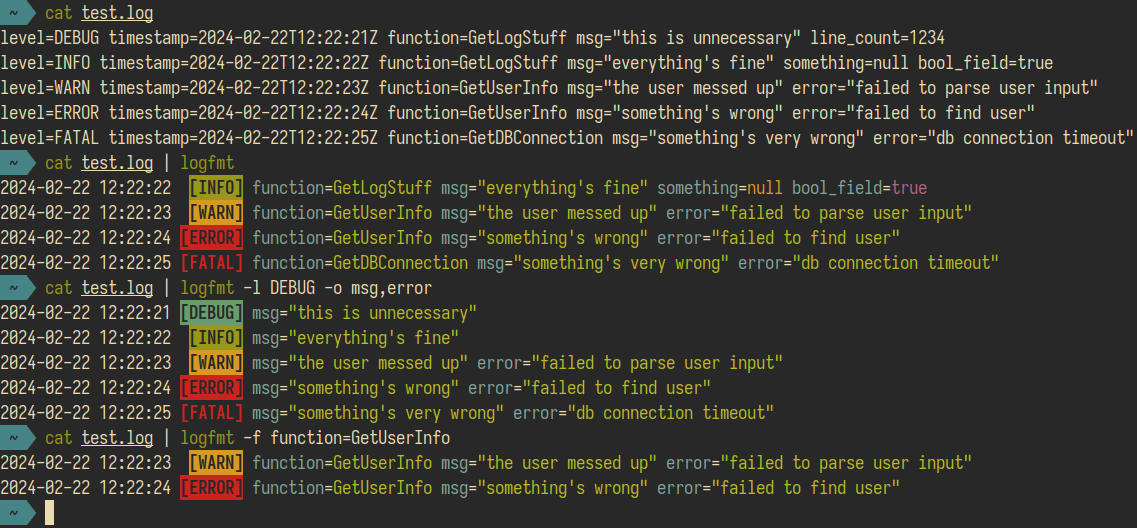
Task: Click the pink true value of bool_field
Action: [909, 189]
